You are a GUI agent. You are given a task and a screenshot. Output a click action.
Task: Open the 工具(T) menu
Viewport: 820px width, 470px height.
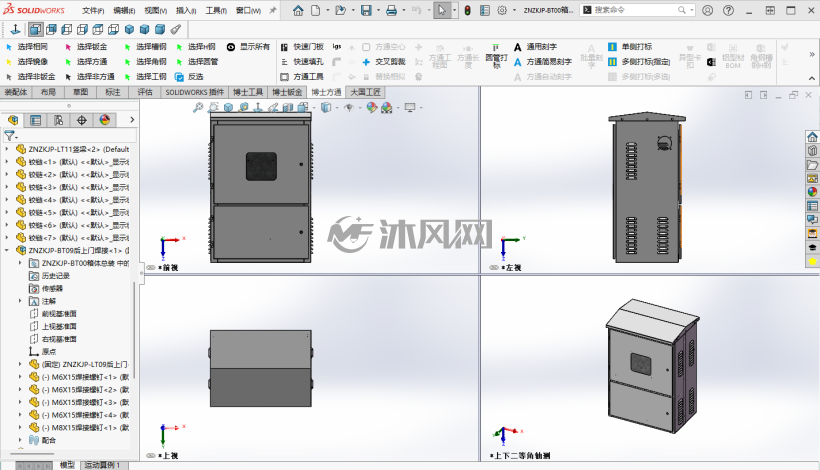216,10
